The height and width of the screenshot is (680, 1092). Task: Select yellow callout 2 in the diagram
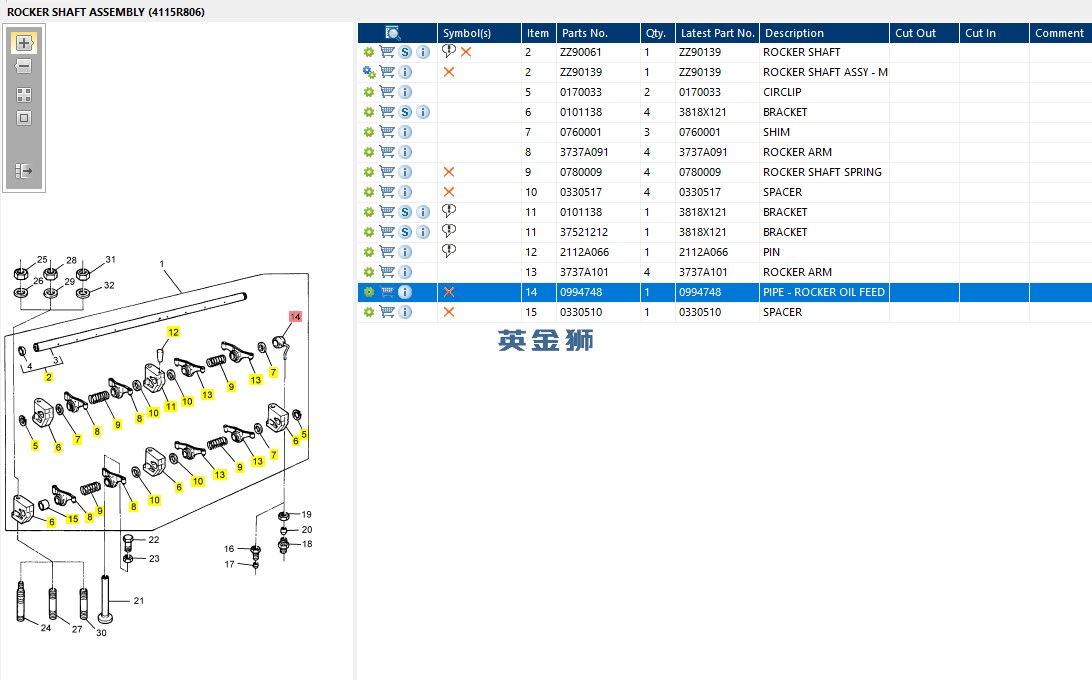pos(49,377)
